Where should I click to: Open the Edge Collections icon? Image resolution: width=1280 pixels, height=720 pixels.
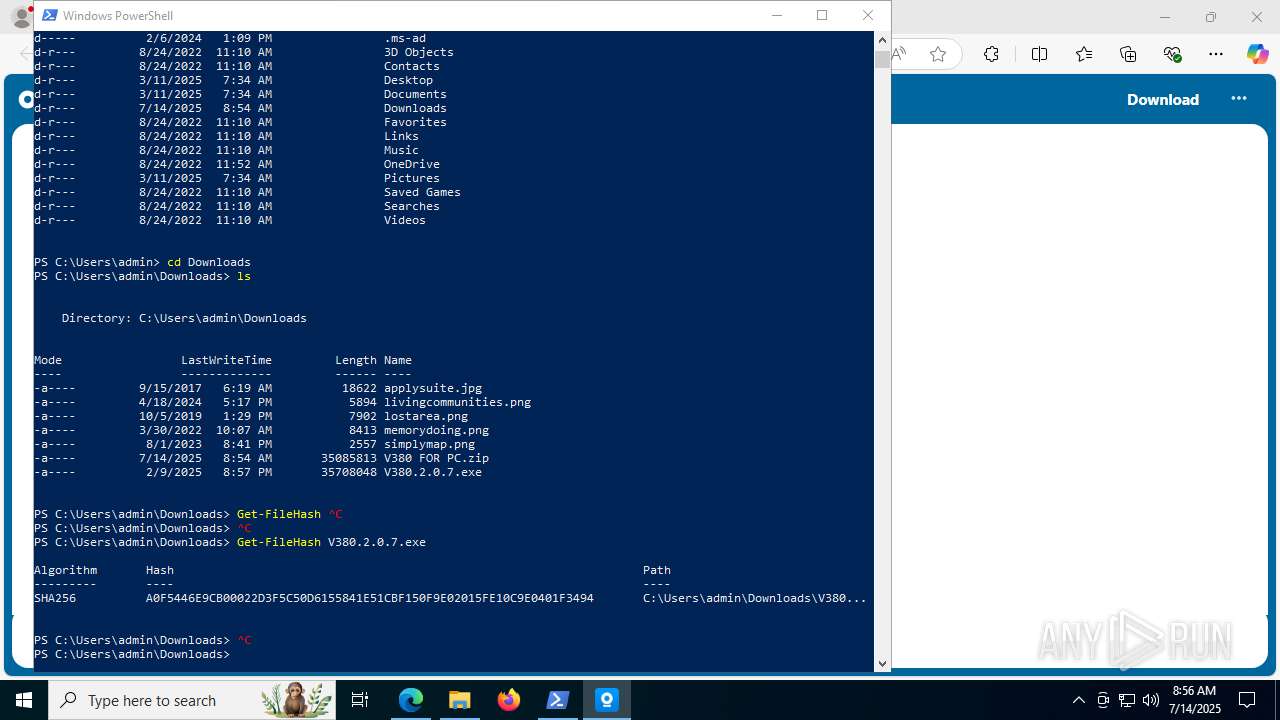[x=1128, y=54]
